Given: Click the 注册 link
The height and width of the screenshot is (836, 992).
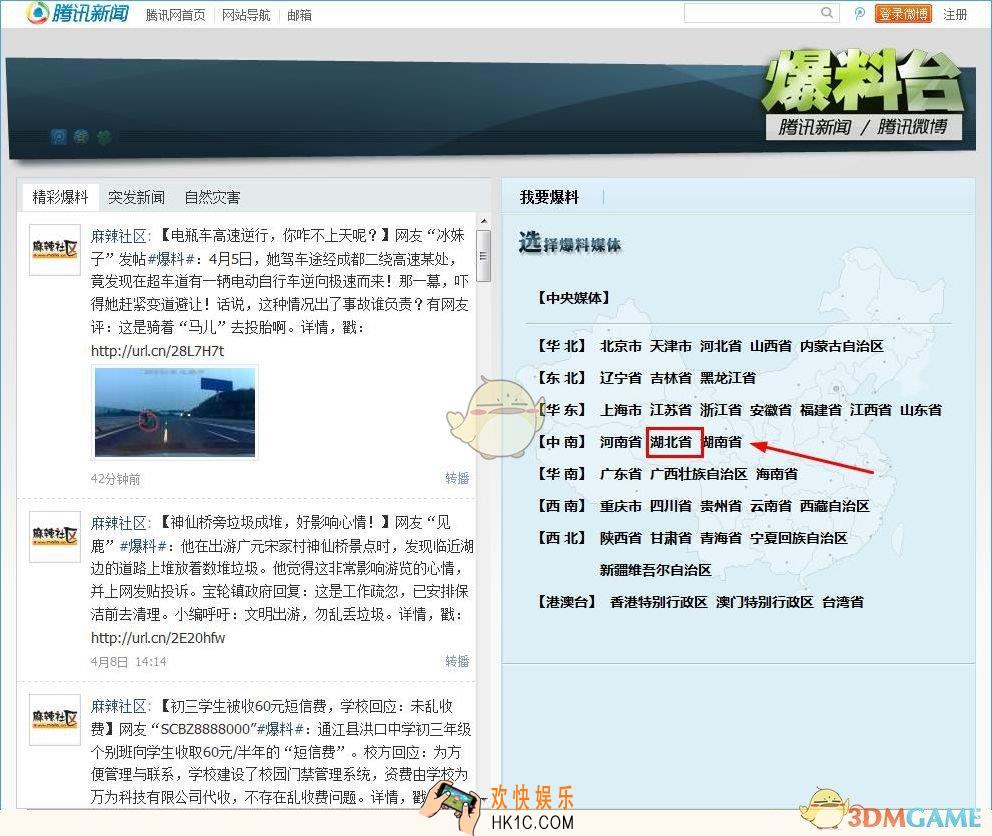Looking at the screenshot, I should (x=955, y=14).
